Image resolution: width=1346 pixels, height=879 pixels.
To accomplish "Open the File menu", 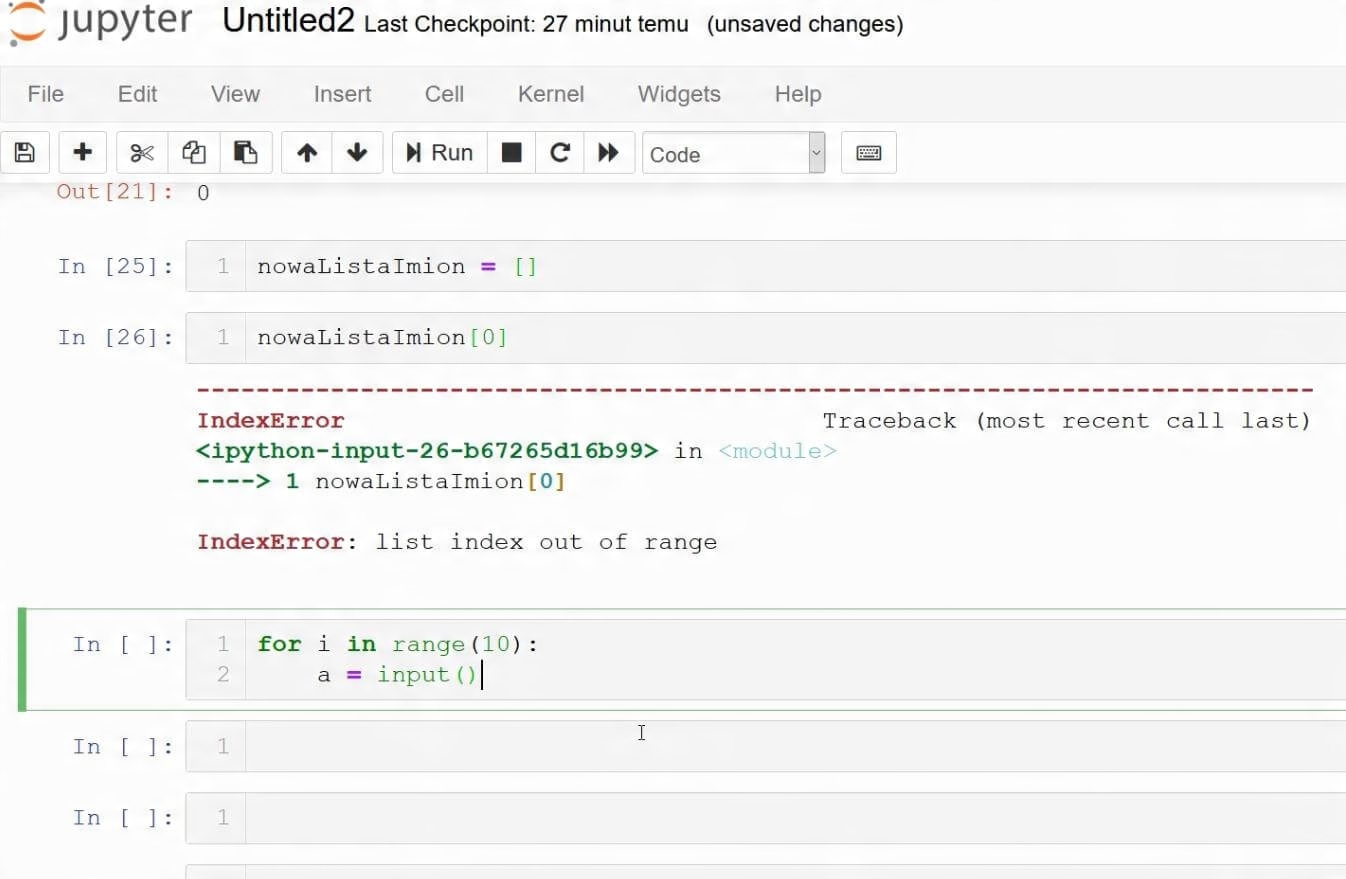I will click(x=46, y=94).
